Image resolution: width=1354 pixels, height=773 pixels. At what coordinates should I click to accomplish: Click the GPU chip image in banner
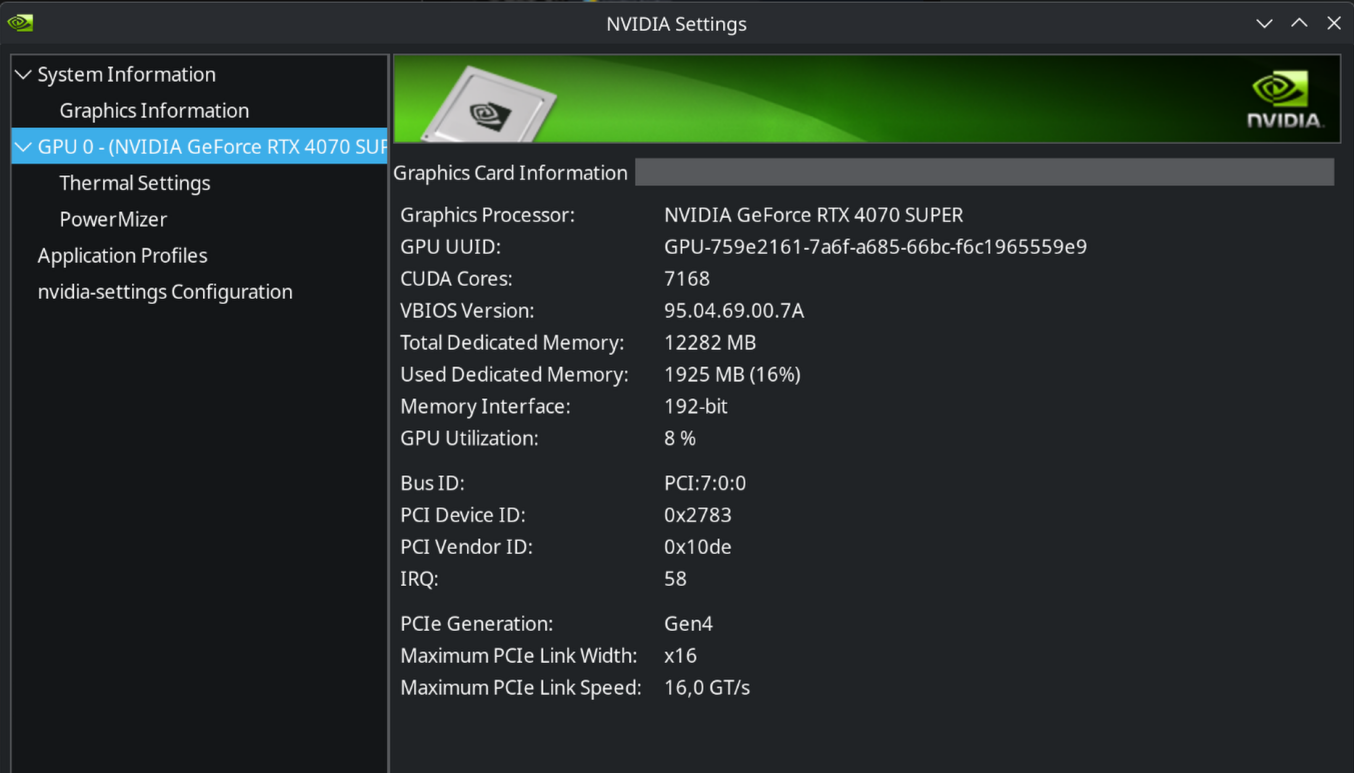[489, 104]
